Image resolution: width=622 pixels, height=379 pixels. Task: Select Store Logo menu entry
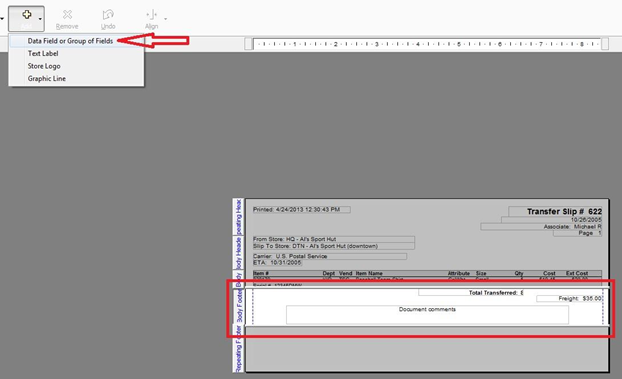(x=44, y=66)
